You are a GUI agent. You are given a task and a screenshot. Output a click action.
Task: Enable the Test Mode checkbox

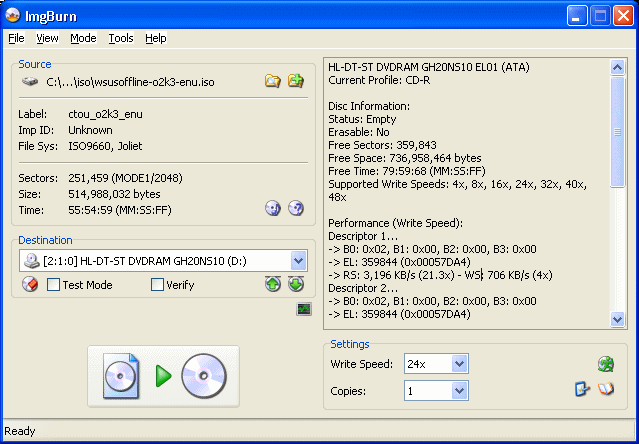coord(53,285)
